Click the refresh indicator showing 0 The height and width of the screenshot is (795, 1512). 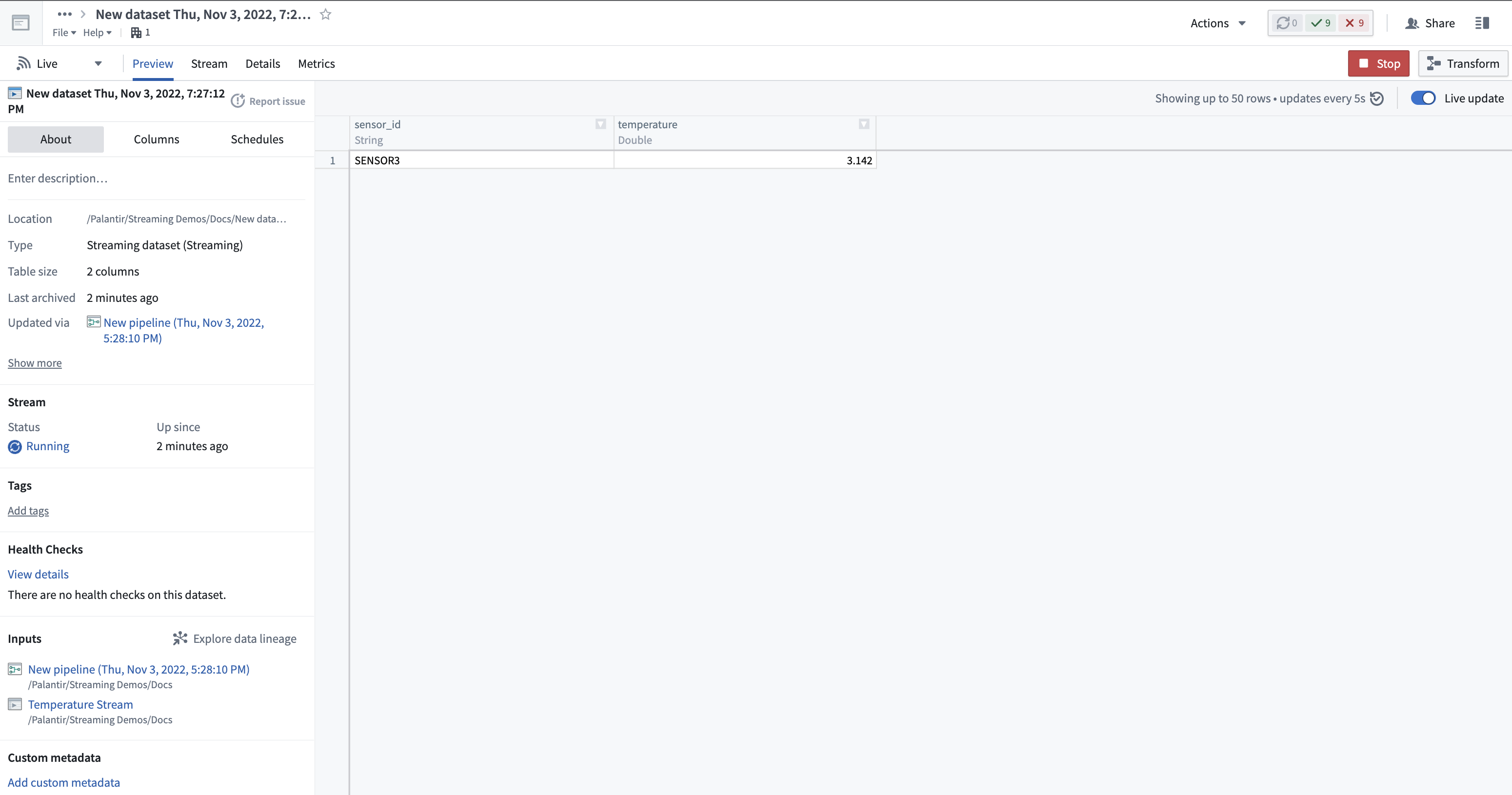click(1286, 23)
